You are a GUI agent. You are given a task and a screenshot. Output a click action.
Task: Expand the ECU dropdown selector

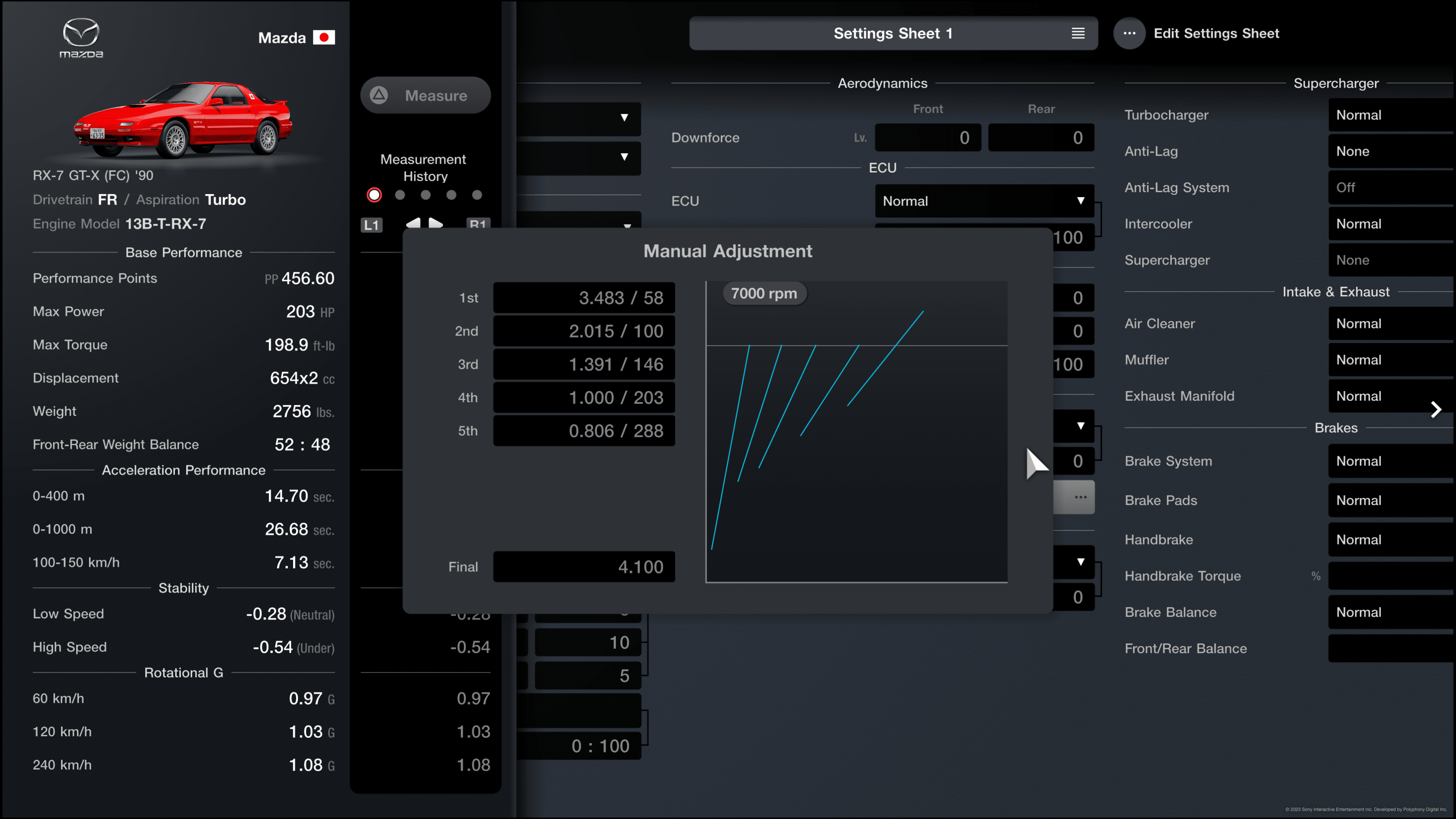click(983, 201)
